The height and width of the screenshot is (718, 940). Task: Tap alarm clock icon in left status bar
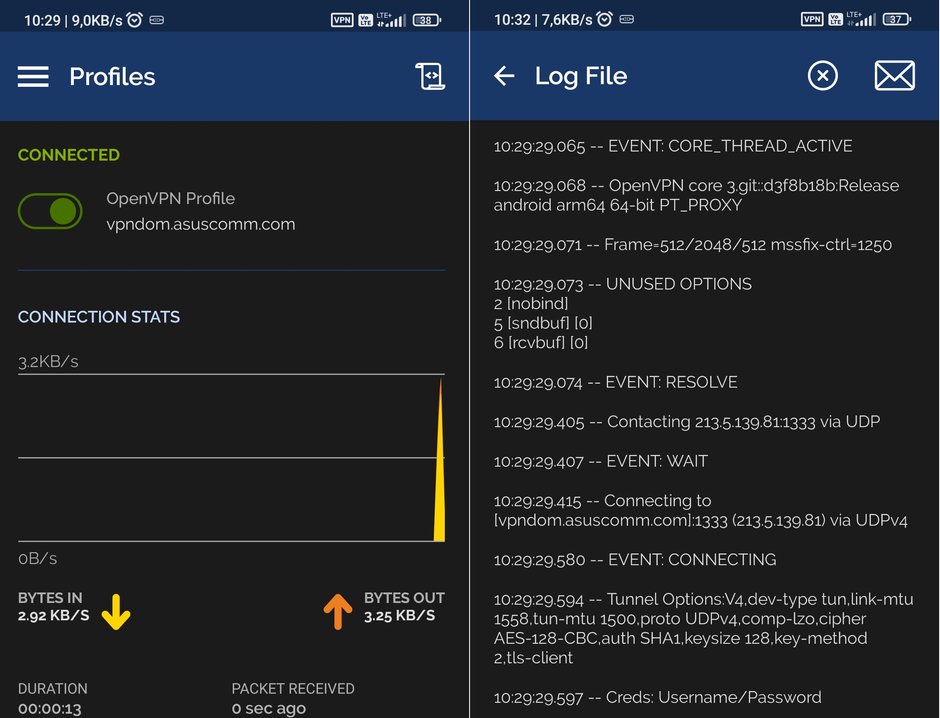pos(135,20)
